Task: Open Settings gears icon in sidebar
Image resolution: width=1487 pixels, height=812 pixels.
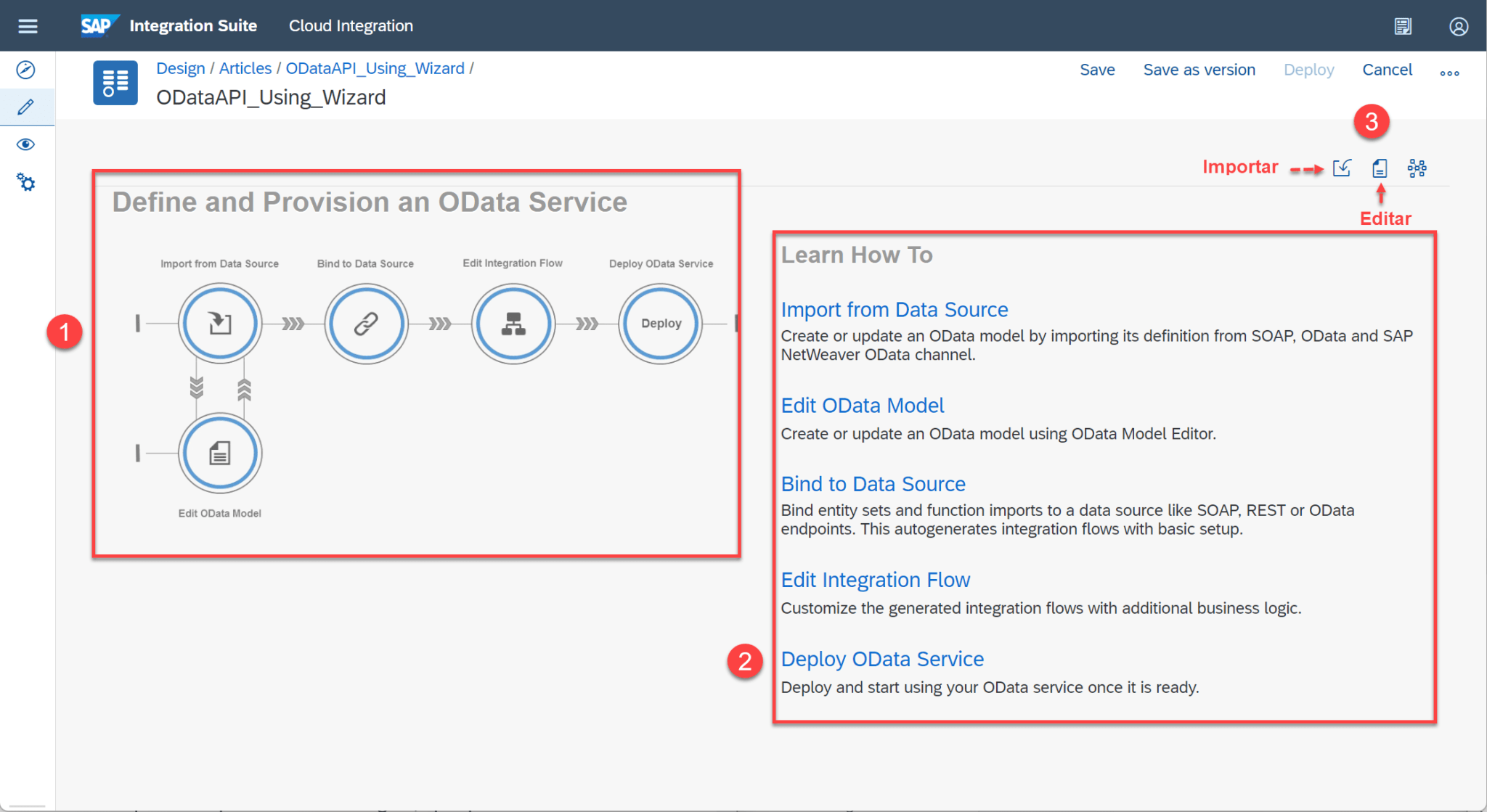Action: tap(26, 182)
